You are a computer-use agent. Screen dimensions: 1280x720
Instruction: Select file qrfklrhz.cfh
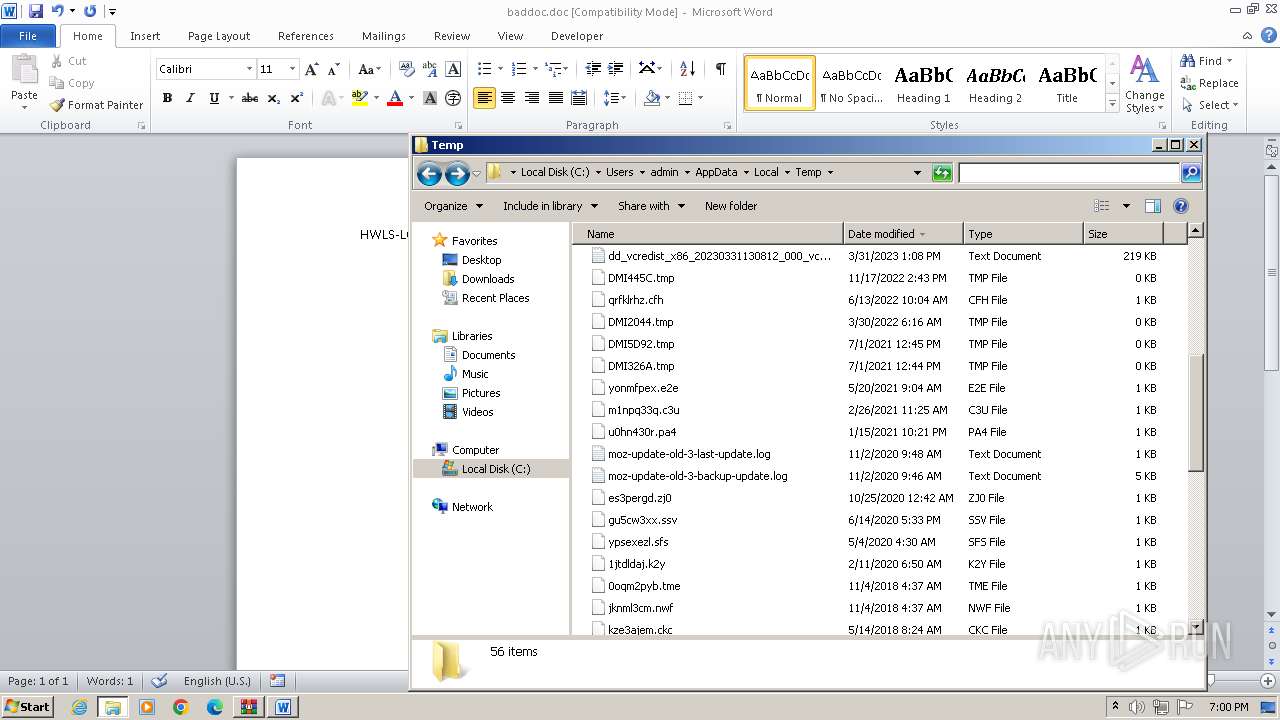[635, 300]
